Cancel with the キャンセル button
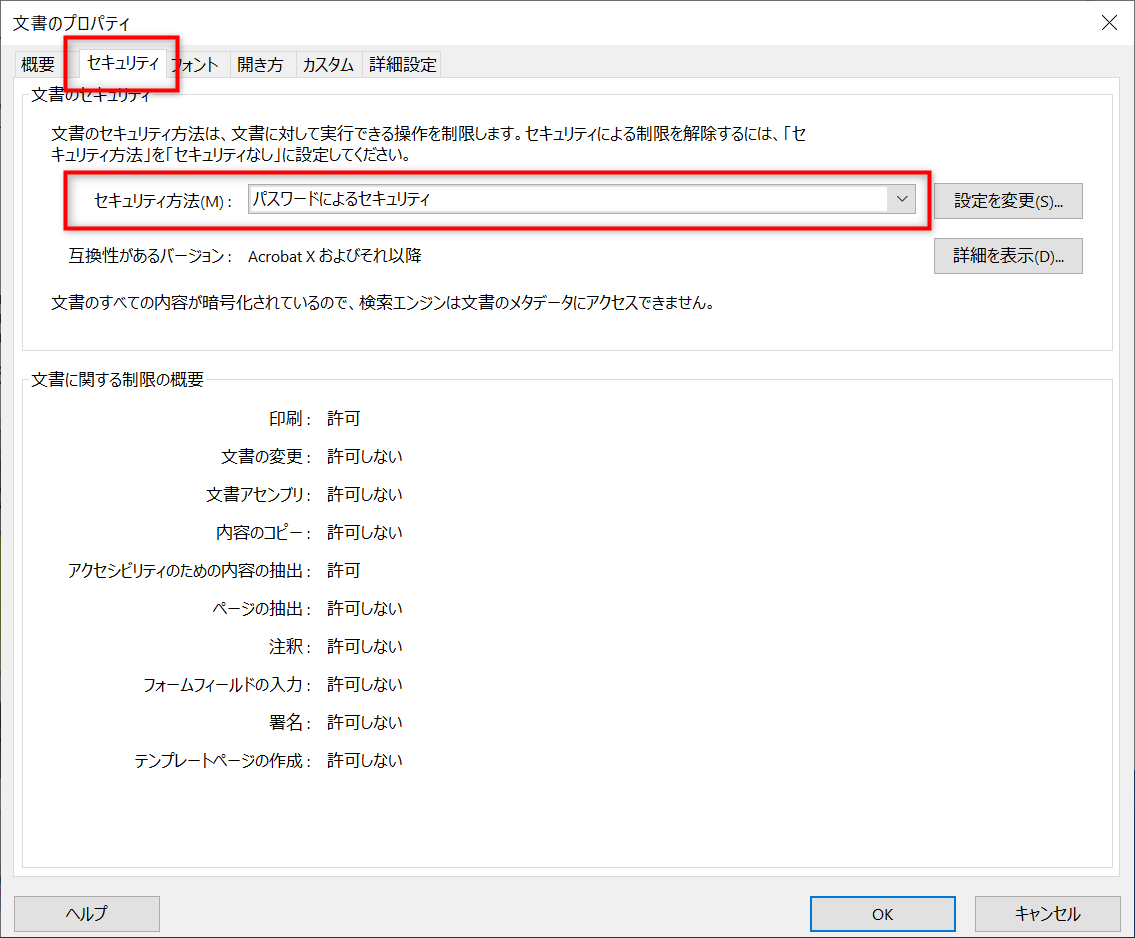The width and height of the screenshot is (1135, 938). (x=1047, y=913)
